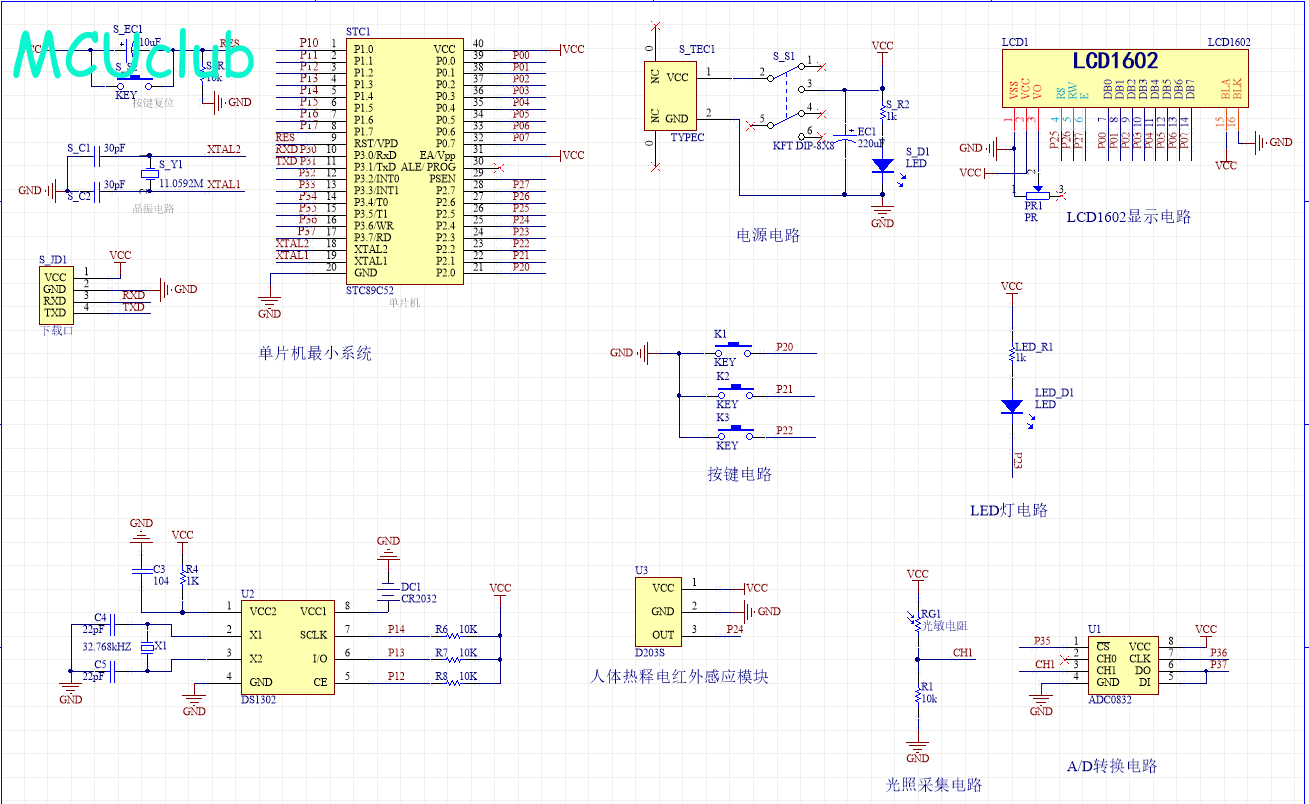Click the MCUclub logo text
Viewport: 1309px width, 804px height.
(135, 57)
